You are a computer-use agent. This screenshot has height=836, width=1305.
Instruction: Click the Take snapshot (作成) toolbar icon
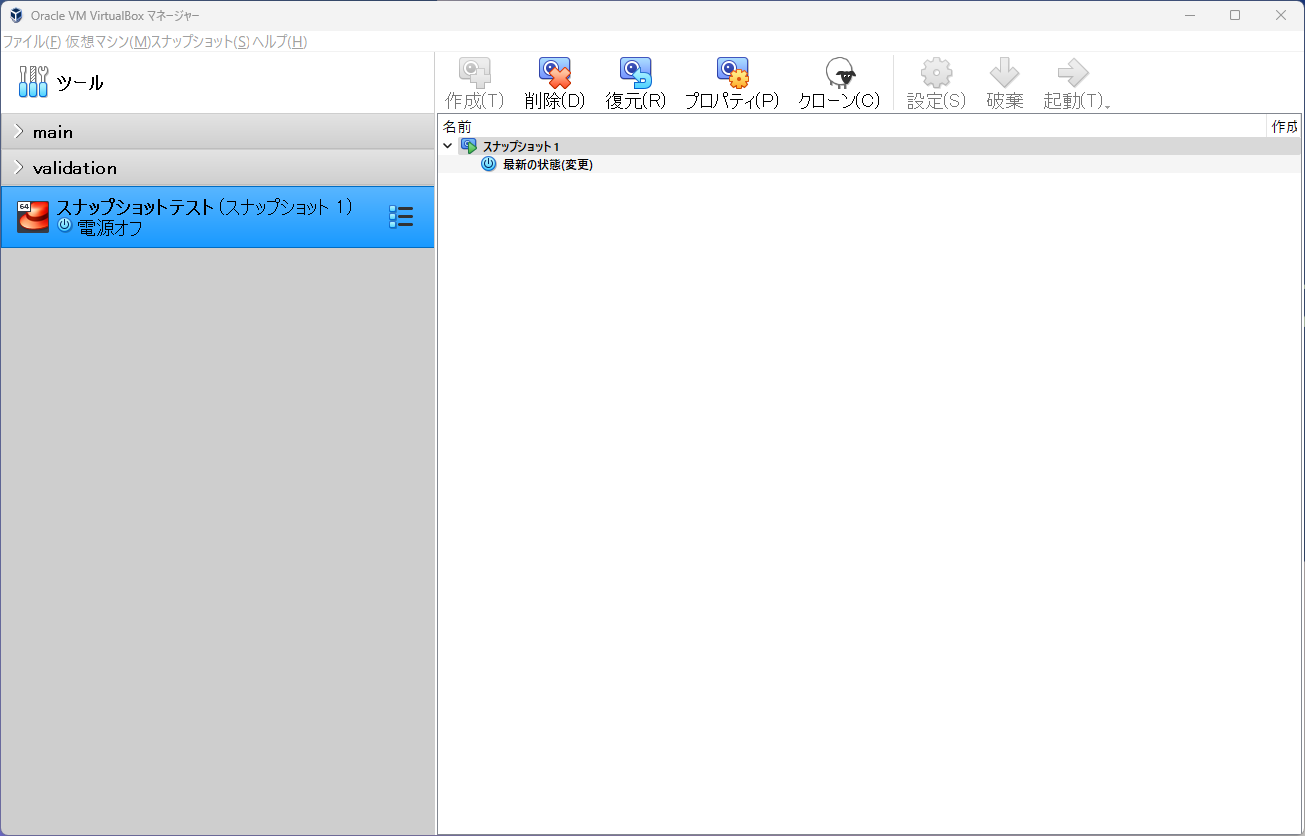474,73
